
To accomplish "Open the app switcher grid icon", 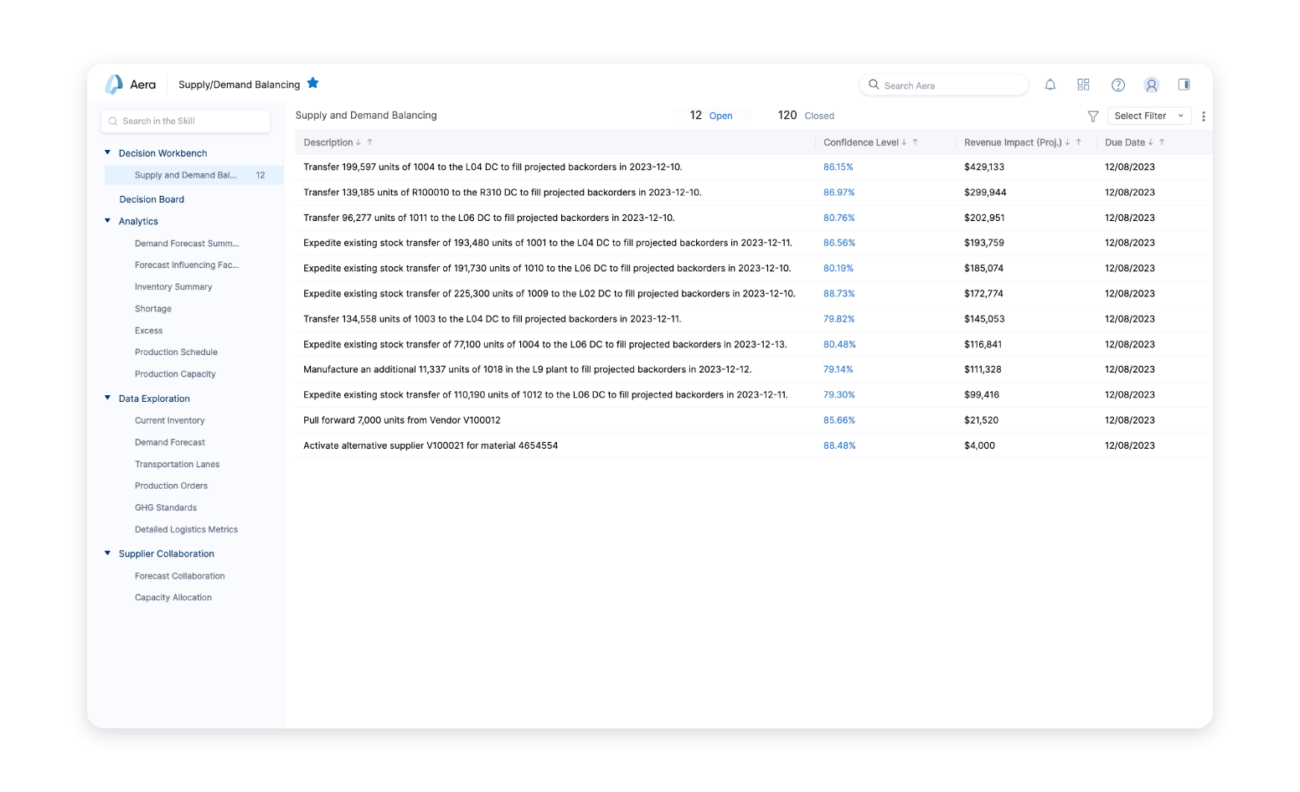I will (1083, 84).
